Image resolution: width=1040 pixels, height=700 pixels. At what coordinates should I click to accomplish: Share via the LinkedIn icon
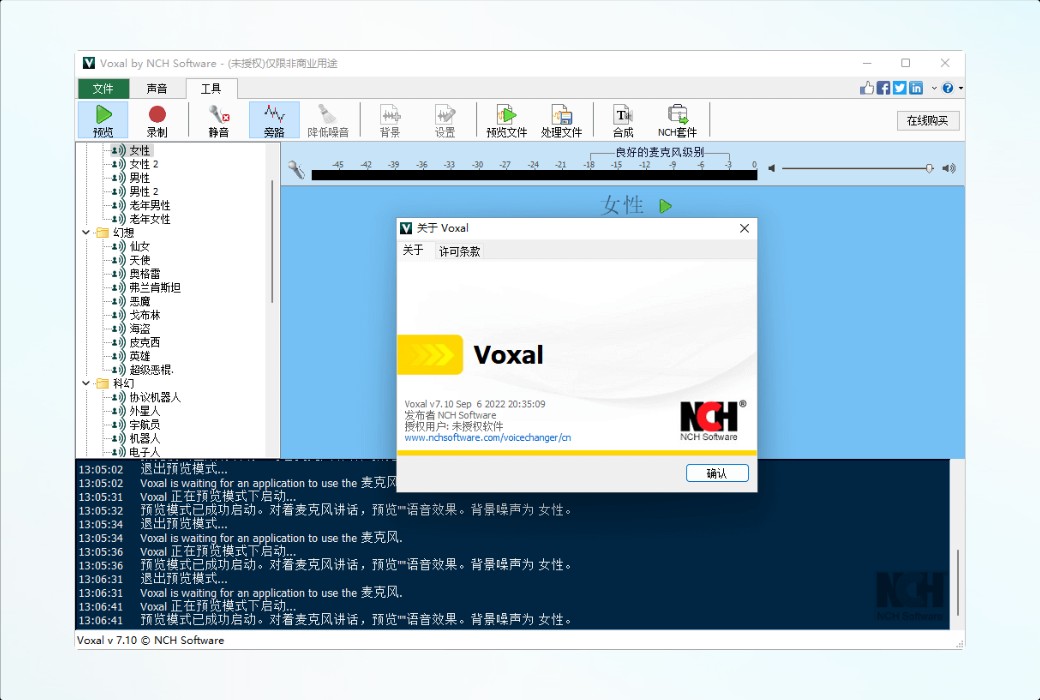[x=916, y=88]
